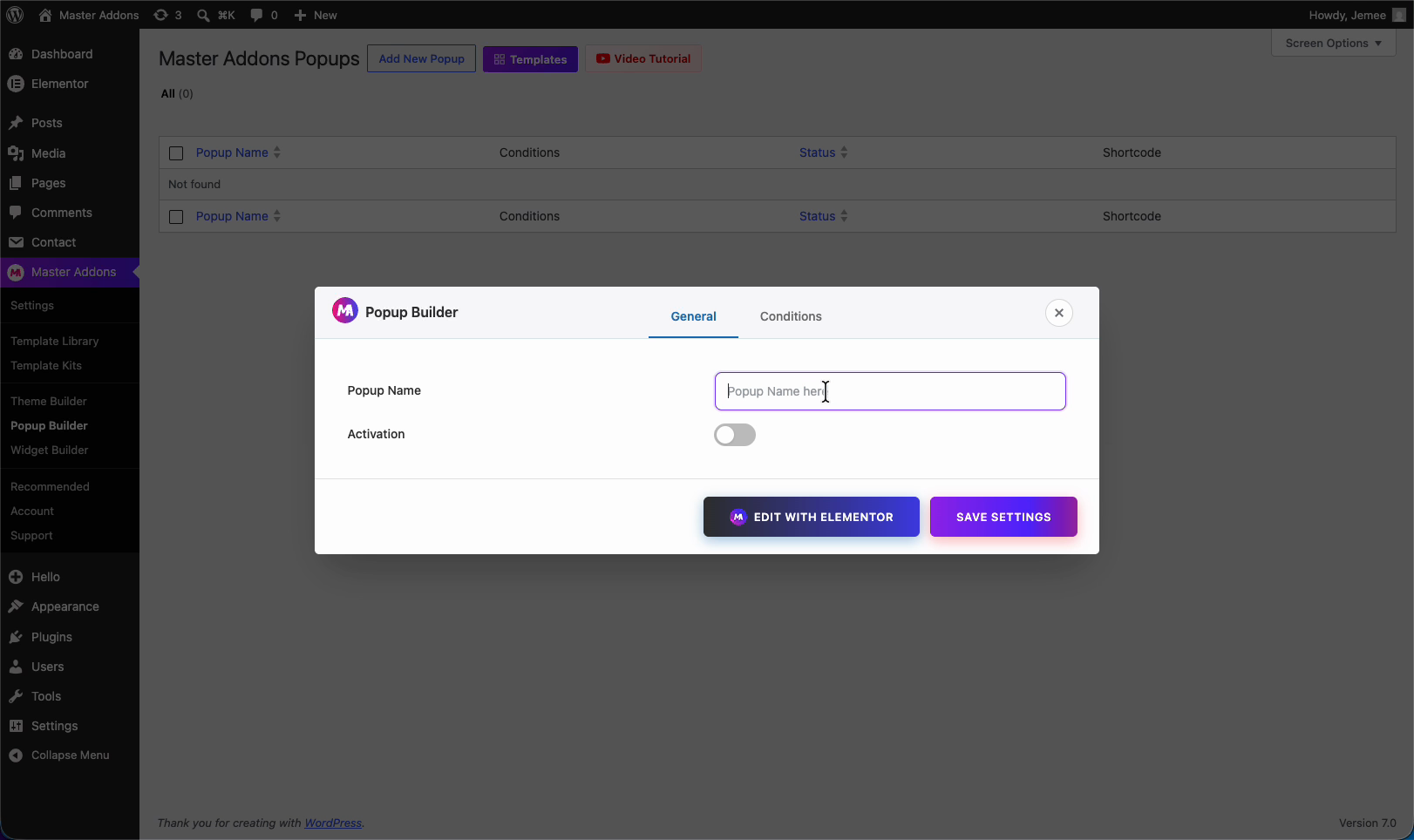Image resolution: width=1414 pixels, height=840 pixels.
Task: Click the WordPress logo icon in admin bar
Action: pyautogui.click(x=15, y=15)
